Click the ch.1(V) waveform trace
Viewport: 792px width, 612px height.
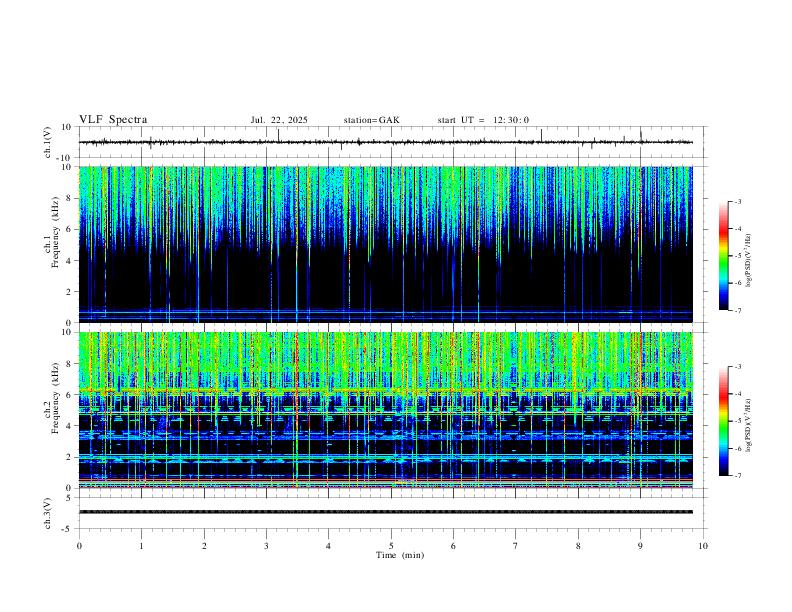pyautogui.click(x=385, y=142)
